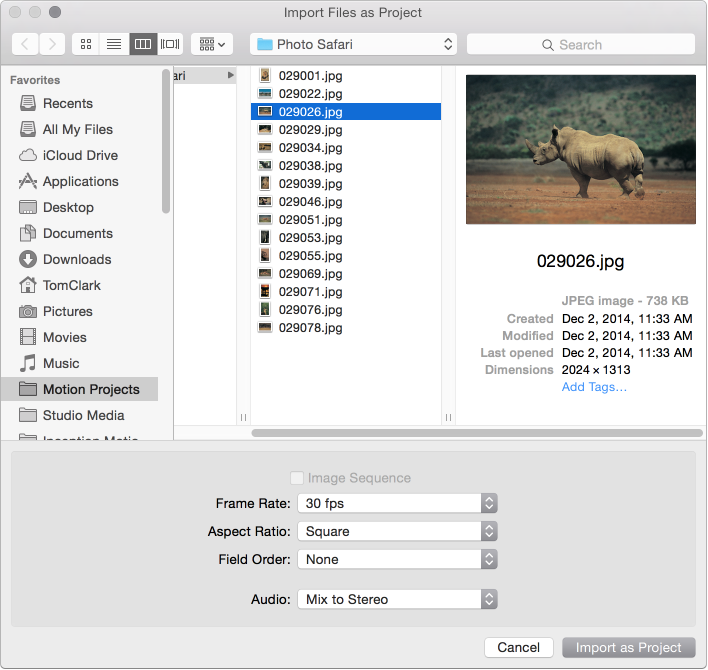Screen dimensions: 708x670
Task: Select file 029001.jpg
Action: [x=346, y=75]
